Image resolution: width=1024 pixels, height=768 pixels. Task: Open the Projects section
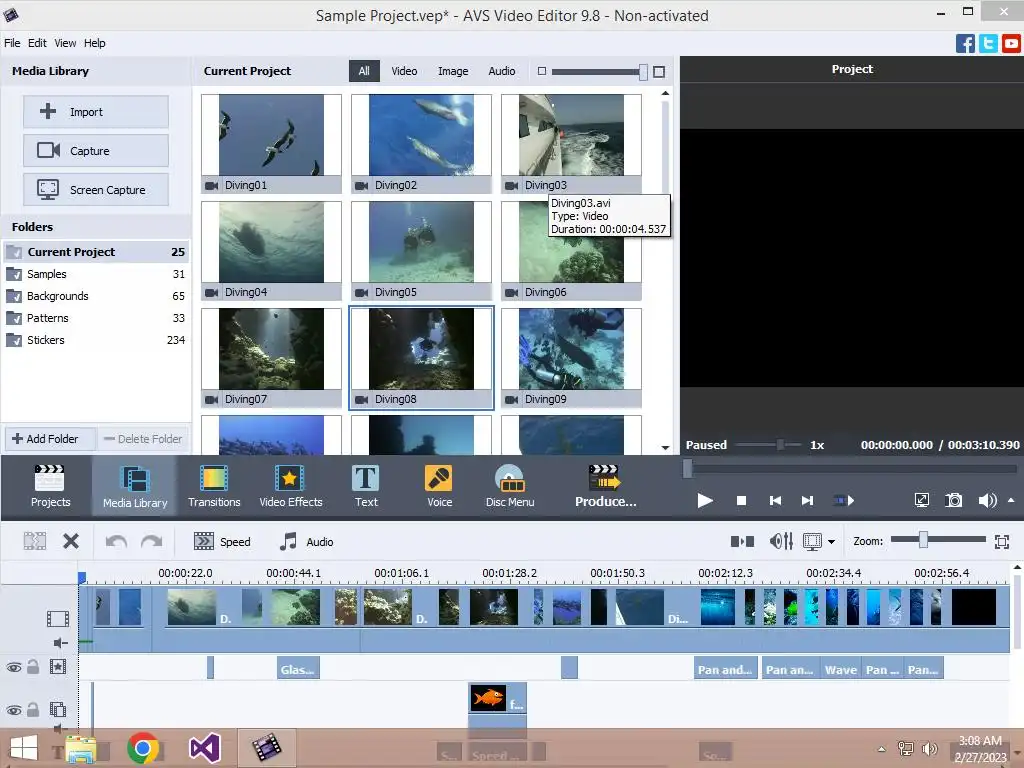[x=50, y=486]
